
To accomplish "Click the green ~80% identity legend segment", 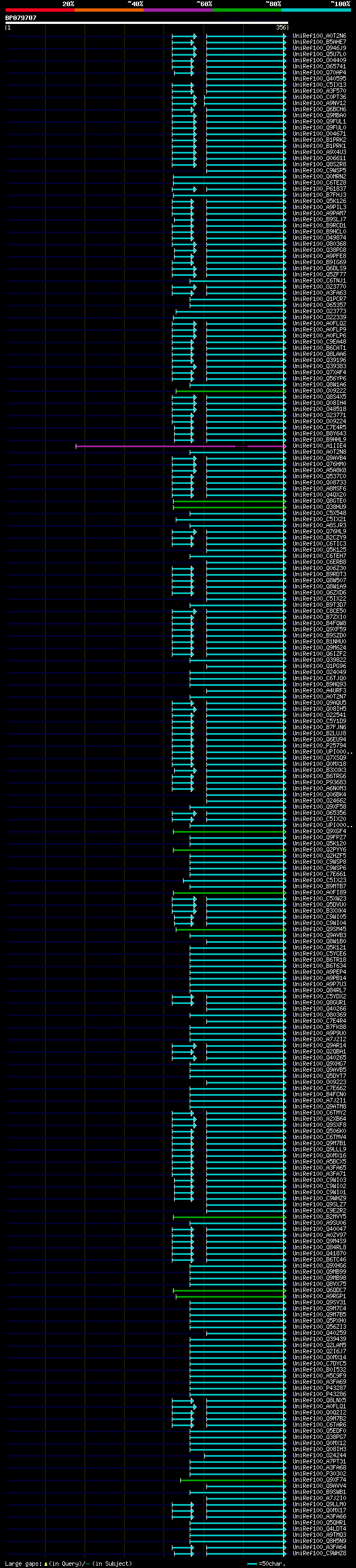I will point(247,10).
